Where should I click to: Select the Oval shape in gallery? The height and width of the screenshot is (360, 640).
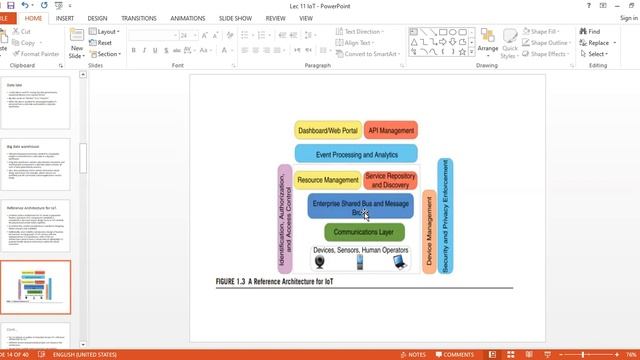(453, 32)
